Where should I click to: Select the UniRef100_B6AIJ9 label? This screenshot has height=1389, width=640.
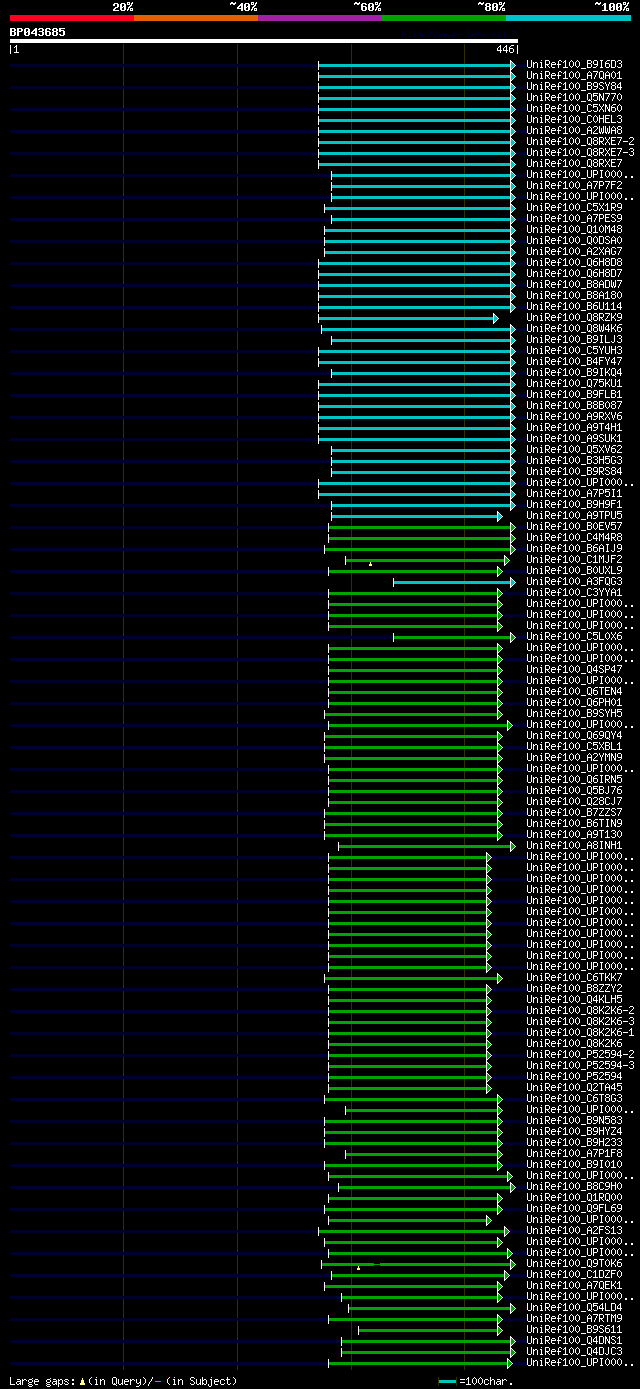coord(574,549)
